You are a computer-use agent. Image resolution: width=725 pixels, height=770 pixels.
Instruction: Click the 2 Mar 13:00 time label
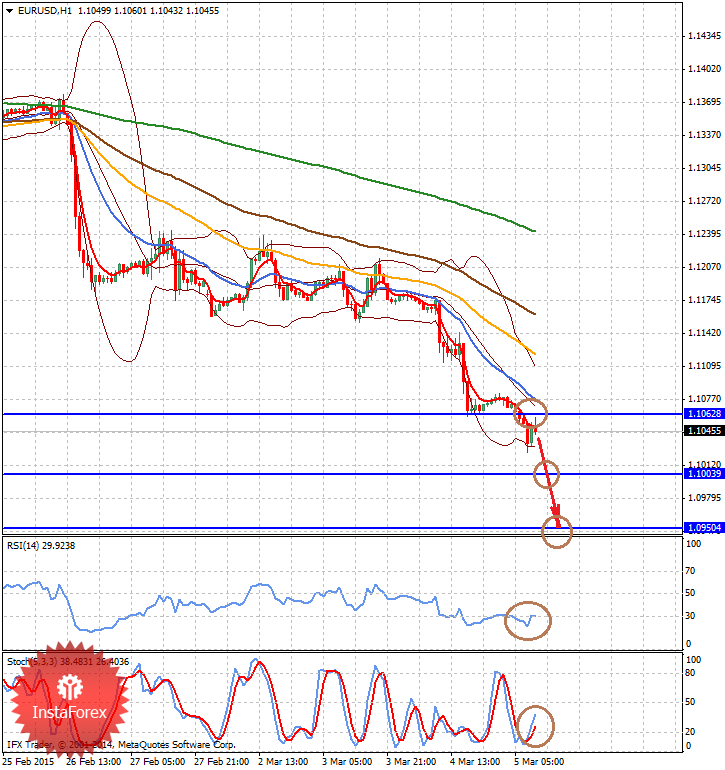(x=283, y=762)
